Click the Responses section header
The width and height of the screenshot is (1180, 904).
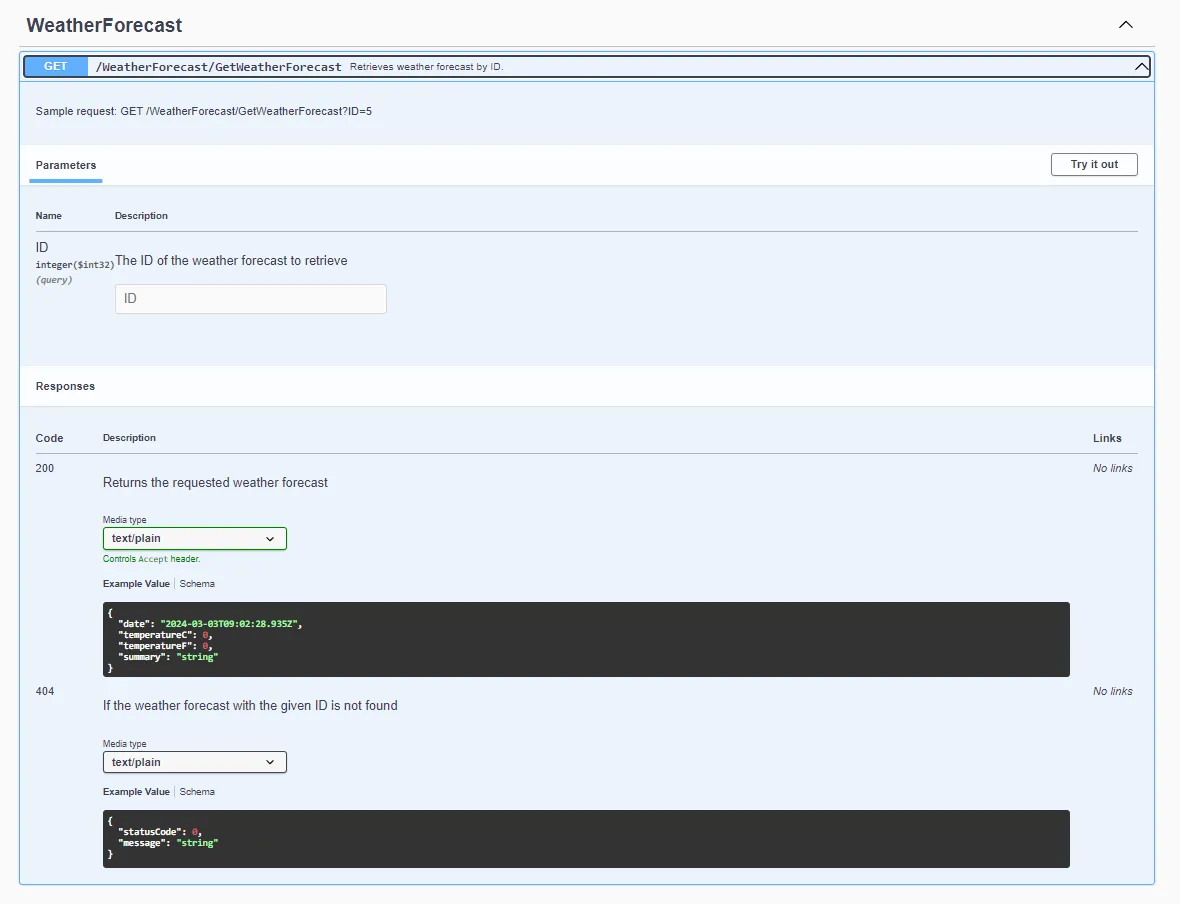(x=66, y=386)
